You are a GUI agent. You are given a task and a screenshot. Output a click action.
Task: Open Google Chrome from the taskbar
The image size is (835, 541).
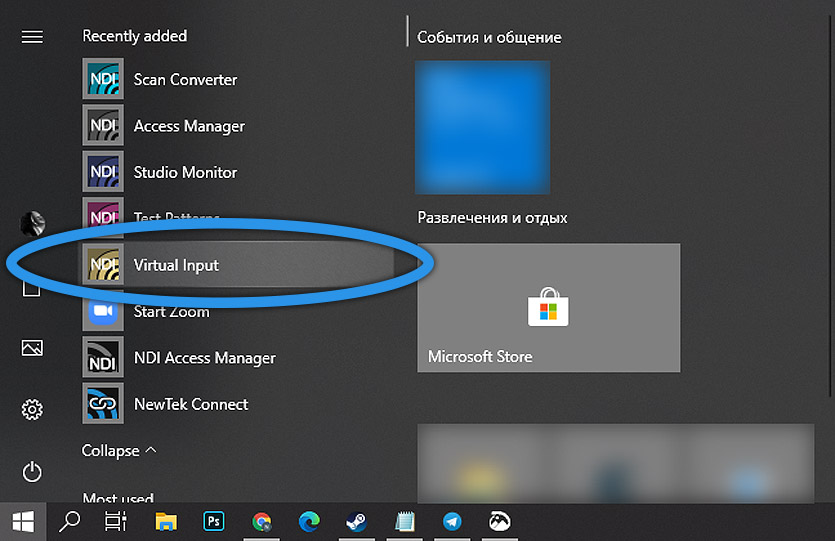261,521
